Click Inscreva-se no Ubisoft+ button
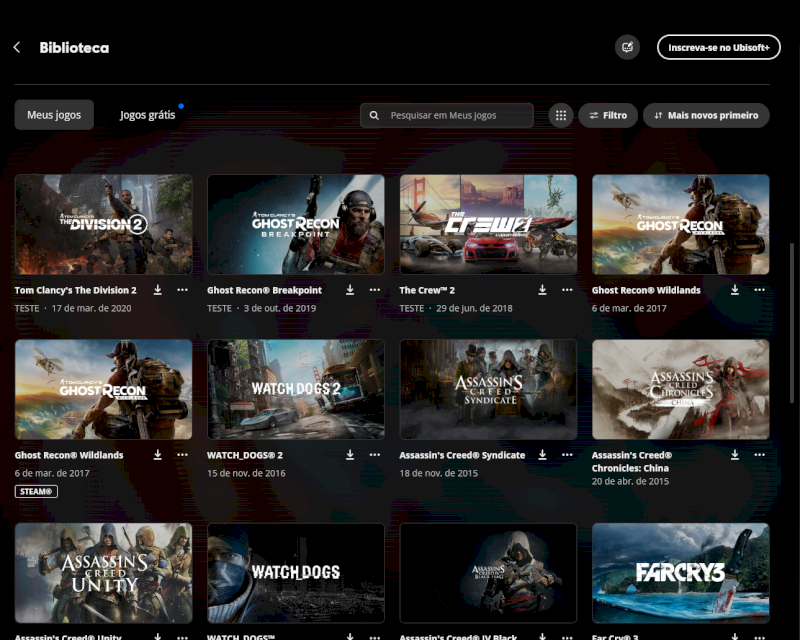This screenshot has width=800, height=640. point(718,47)
